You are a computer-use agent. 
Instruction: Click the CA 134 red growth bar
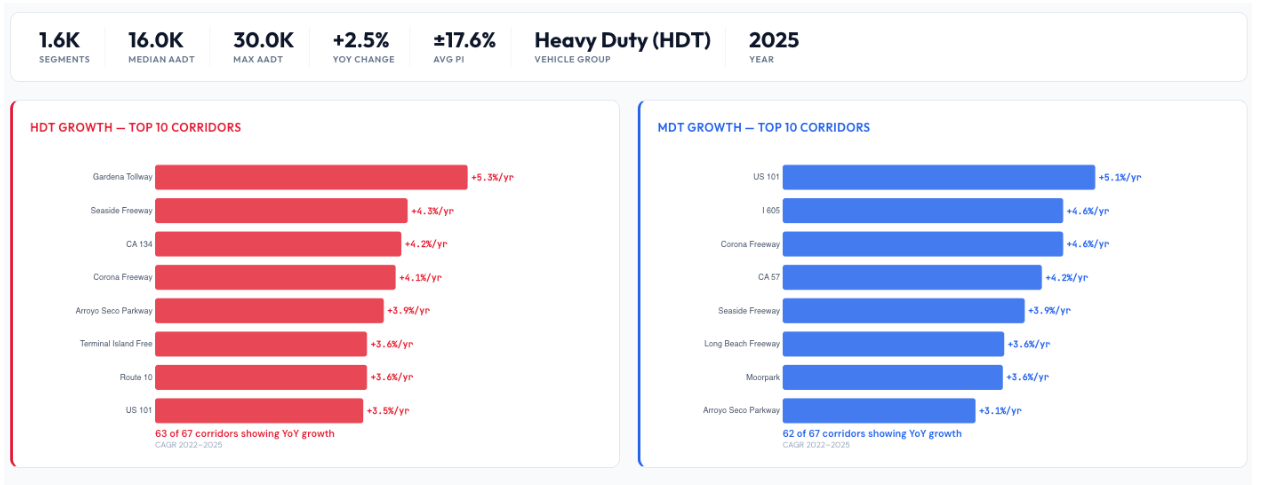[278, 244]
